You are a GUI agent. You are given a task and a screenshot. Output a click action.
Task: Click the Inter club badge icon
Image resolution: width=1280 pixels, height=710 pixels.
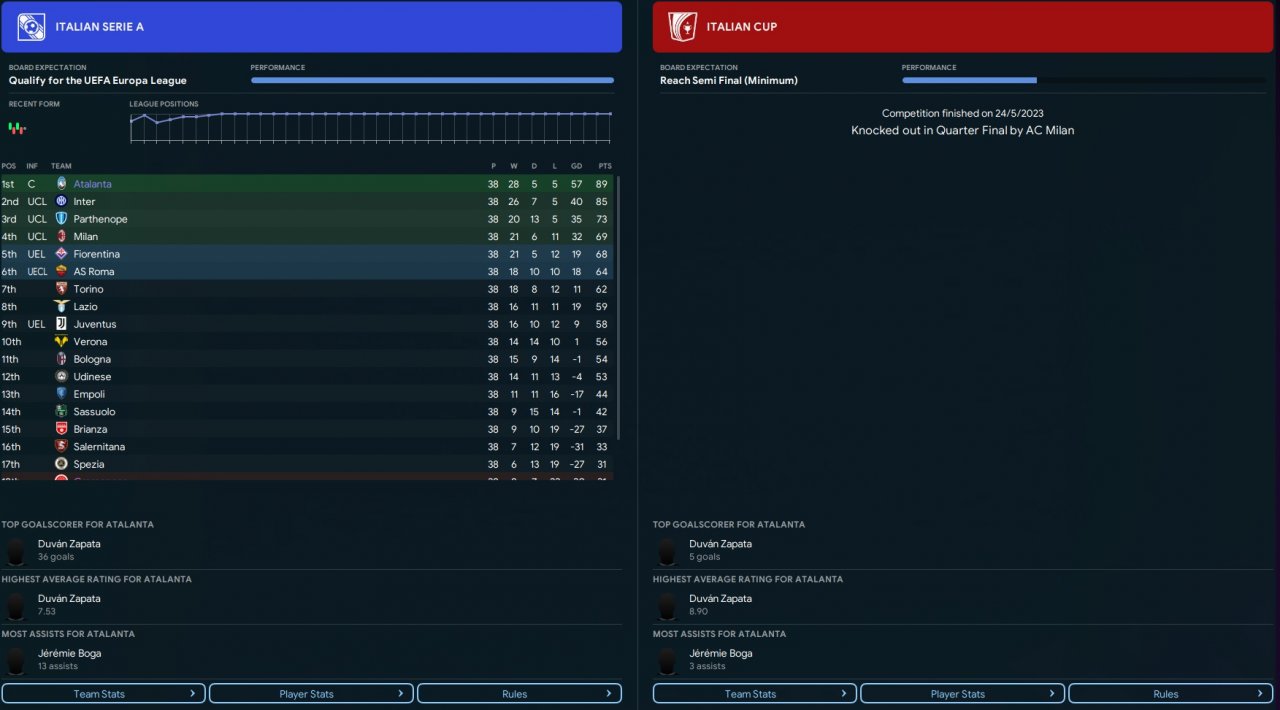click(x=61, y=202)
